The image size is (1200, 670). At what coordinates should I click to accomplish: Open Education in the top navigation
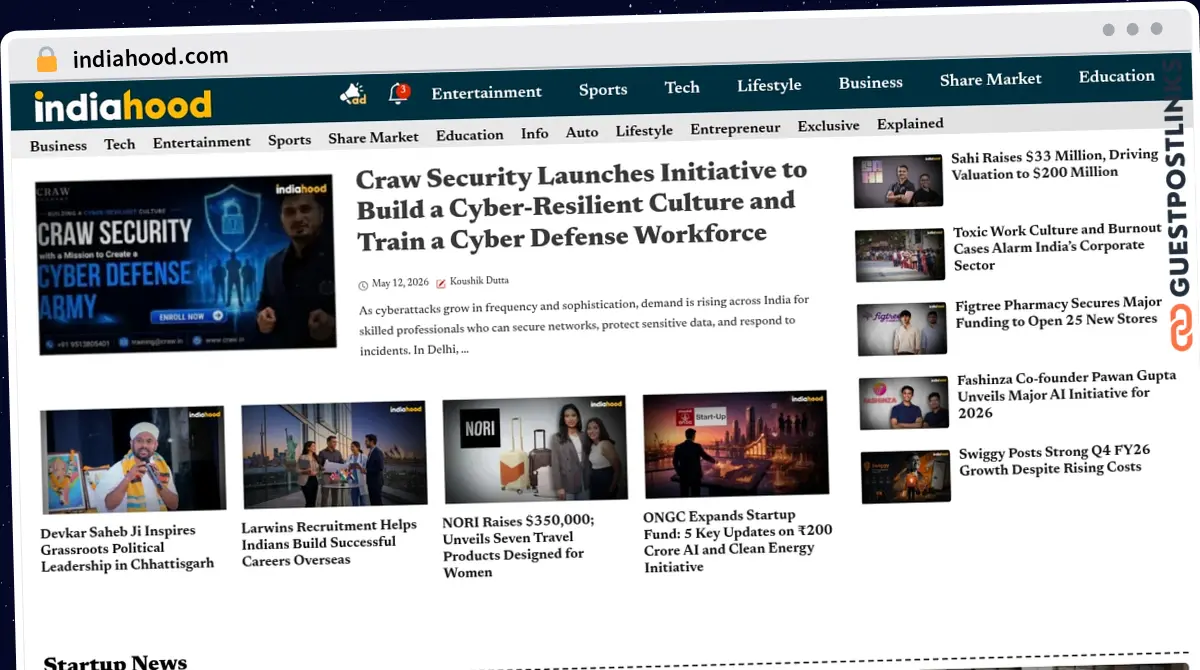[1116, 76]
